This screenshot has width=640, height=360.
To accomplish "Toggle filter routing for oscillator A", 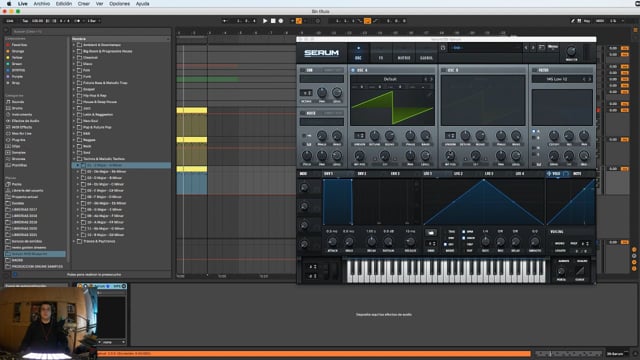I will (534, 131).
